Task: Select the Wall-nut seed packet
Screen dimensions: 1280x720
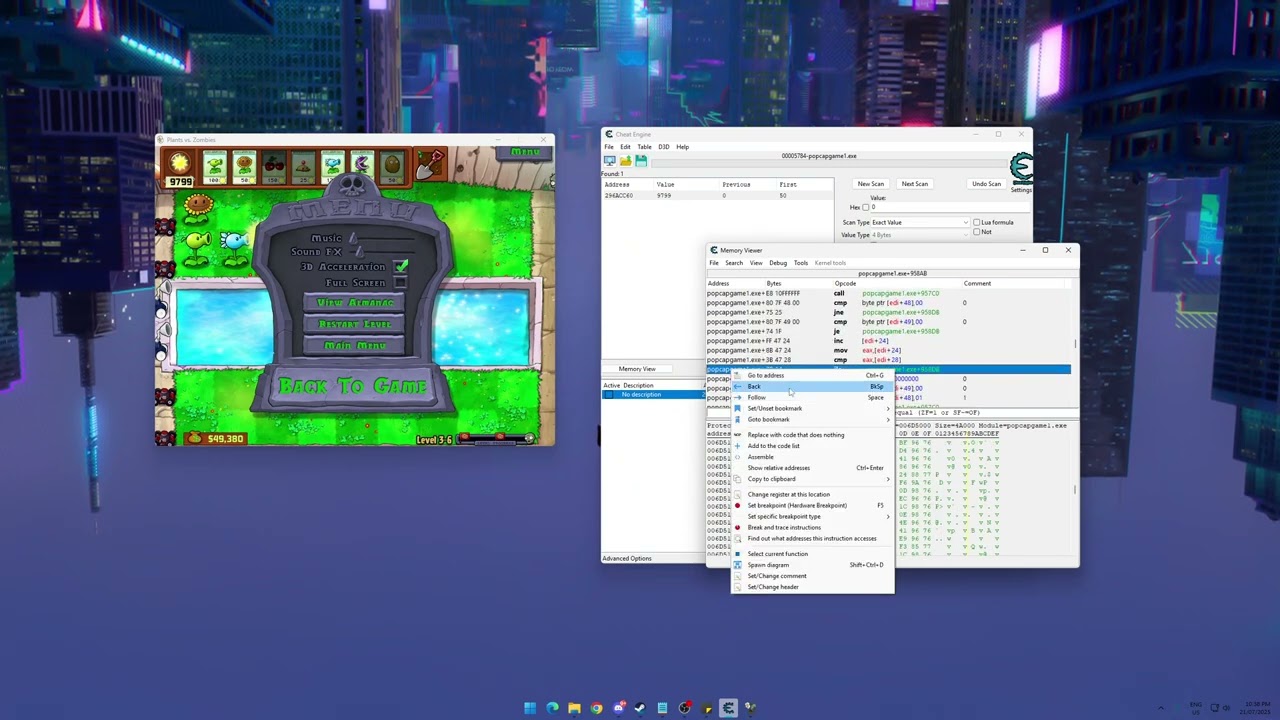Action: tap(391, 167)
